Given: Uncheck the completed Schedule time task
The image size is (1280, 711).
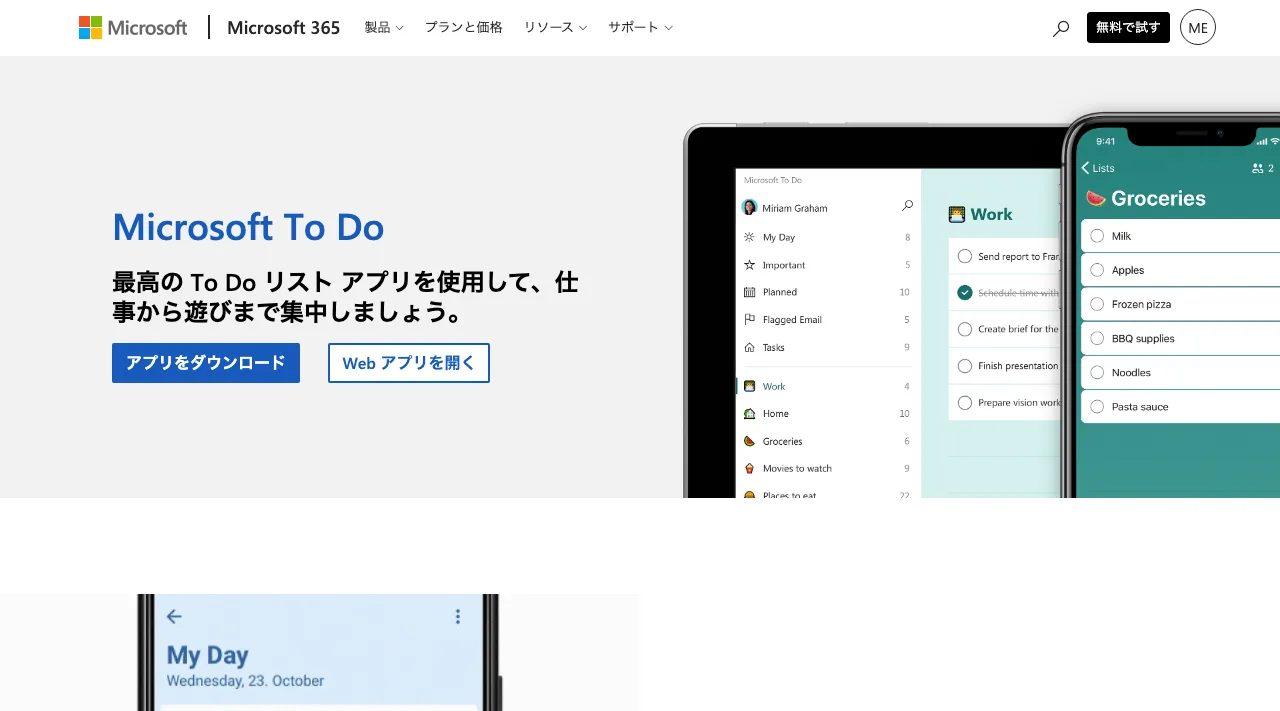Looking at the screenshot, I should (965, 292).
